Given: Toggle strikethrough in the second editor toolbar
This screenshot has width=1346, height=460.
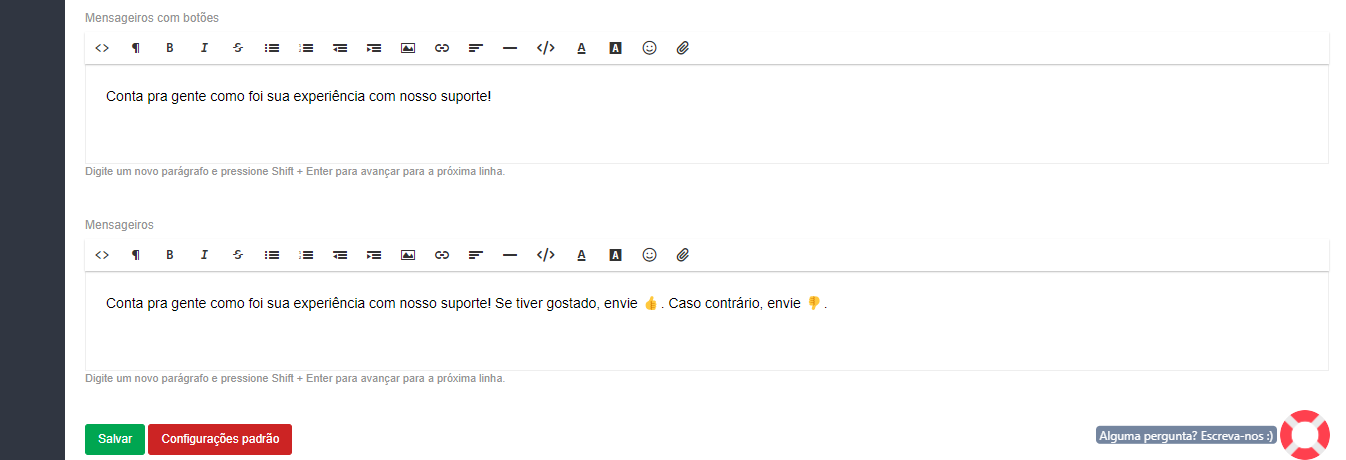Looking at the screenshot, I should (238, 255).
